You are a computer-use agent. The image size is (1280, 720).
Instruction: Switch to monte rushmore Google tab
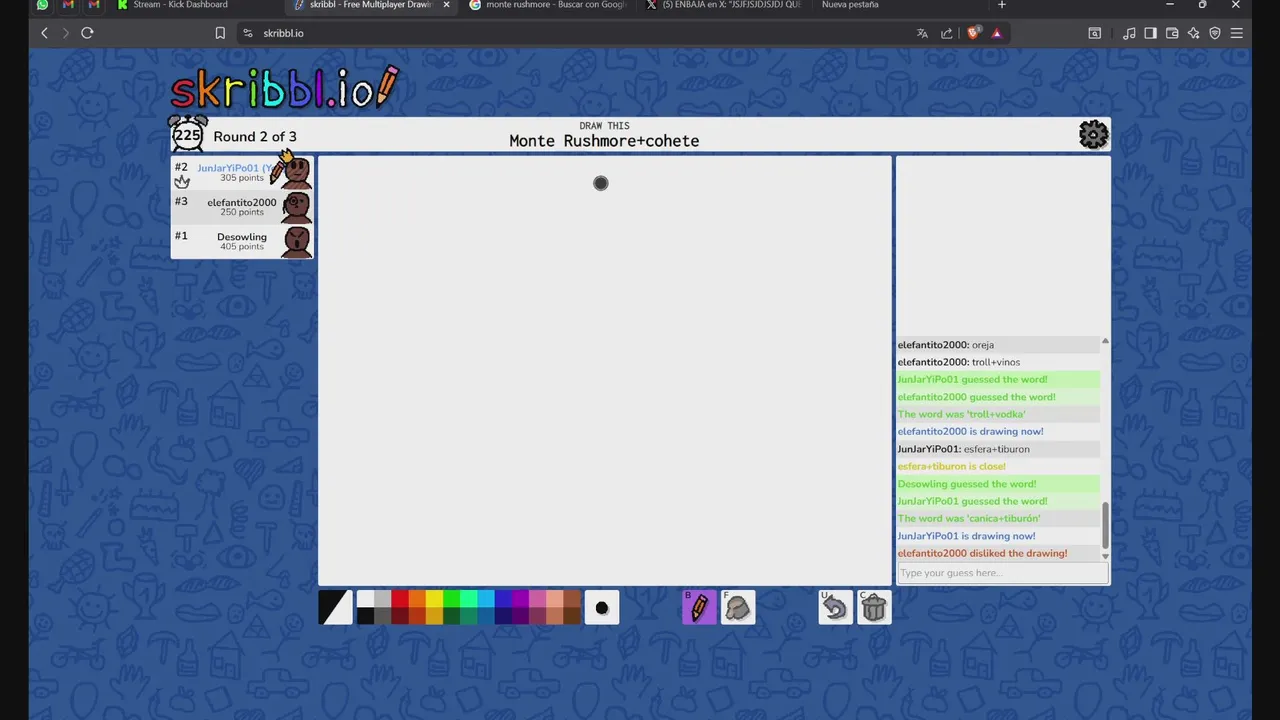(546, 5)
